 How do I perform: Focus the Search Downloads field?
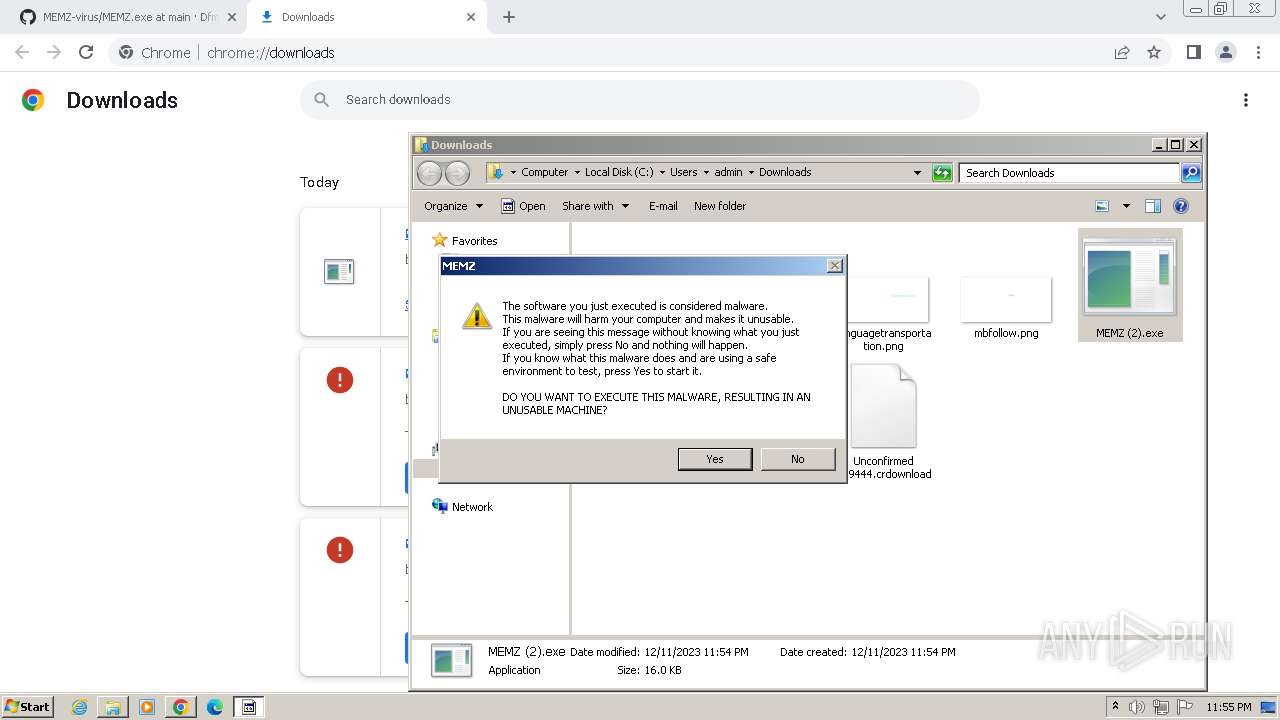1069,173
